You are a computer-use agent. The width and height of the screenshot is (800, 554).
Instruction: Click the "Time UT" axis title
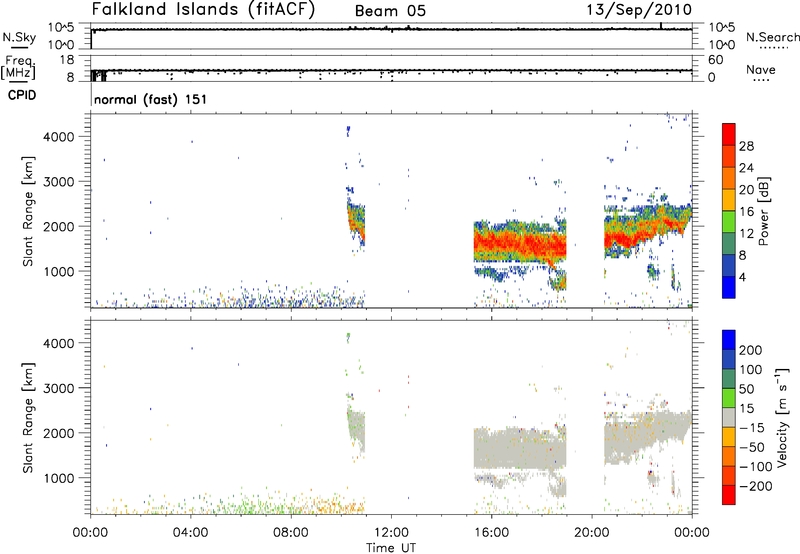click(x=391, y=548)
